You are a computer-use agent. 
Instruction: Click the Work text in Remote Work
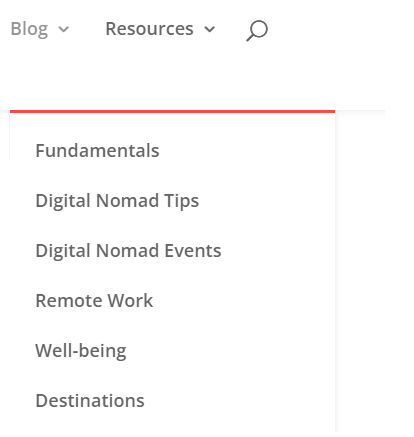click(130, 301)
